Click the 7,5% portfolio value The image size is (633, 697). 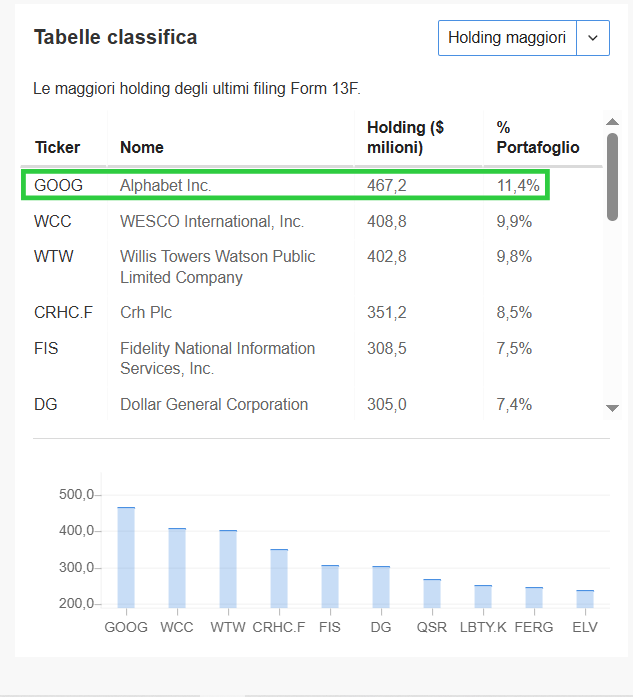click(x=514, y=348)
